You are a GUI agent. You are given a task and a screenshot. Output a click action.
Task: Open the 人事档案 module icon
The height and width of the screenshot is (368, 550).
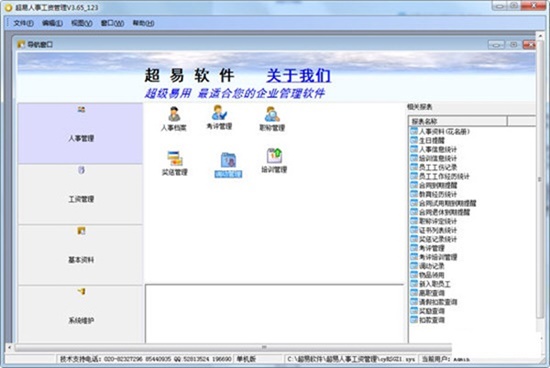[174, 119]
